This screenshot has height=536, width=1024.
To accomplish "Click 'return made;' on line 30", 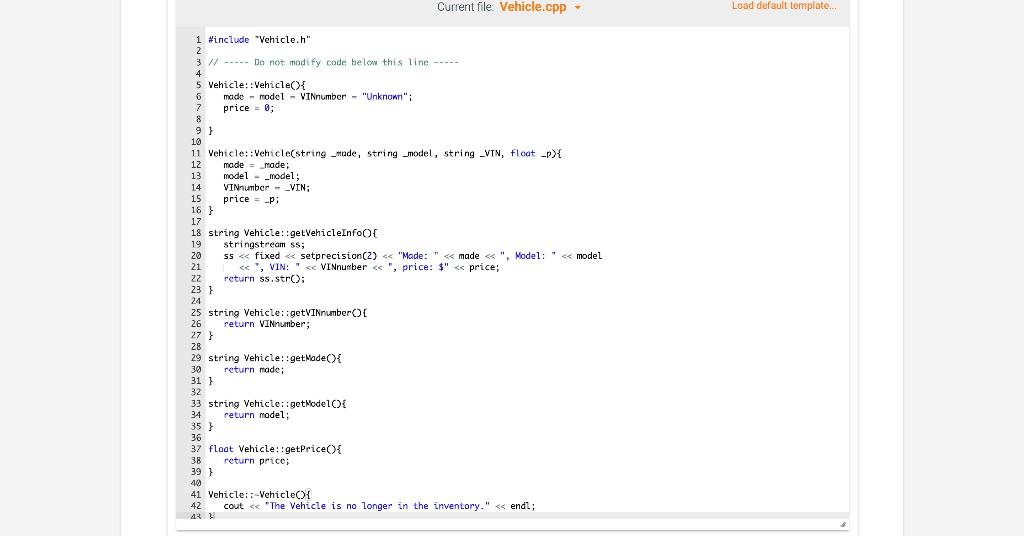I will pyautogui.click(x=254, y=370).
